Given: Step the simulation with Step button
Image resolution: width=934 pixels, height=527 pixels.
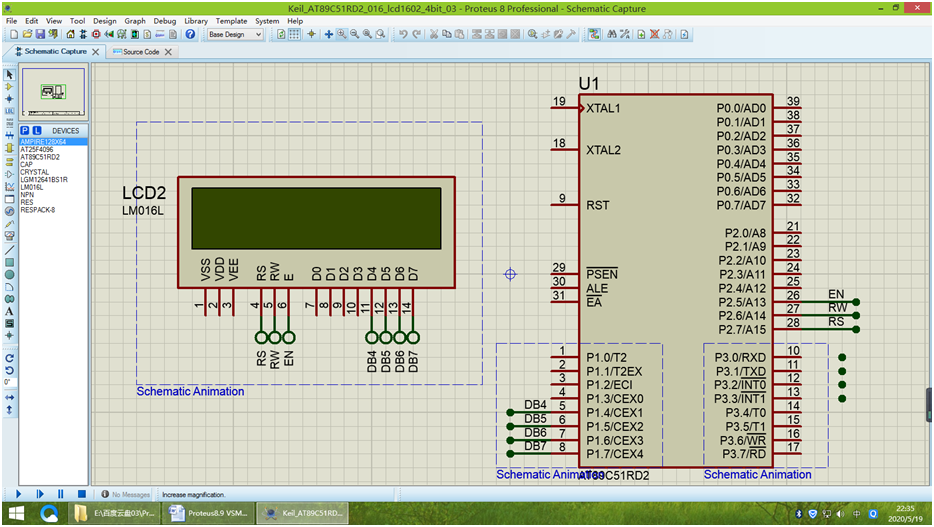Looking at the screenshot, I should click(40, 494).
